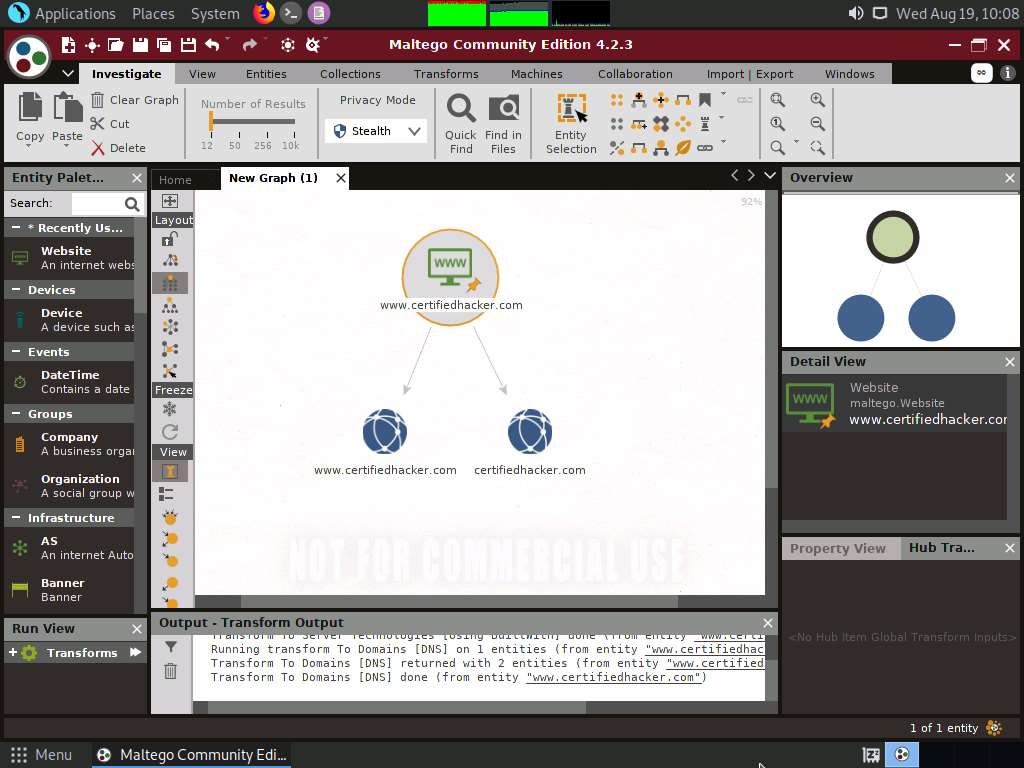Toggle the block layout mode button
Viewport: 1024px width, 768px height.
point(170,283)
